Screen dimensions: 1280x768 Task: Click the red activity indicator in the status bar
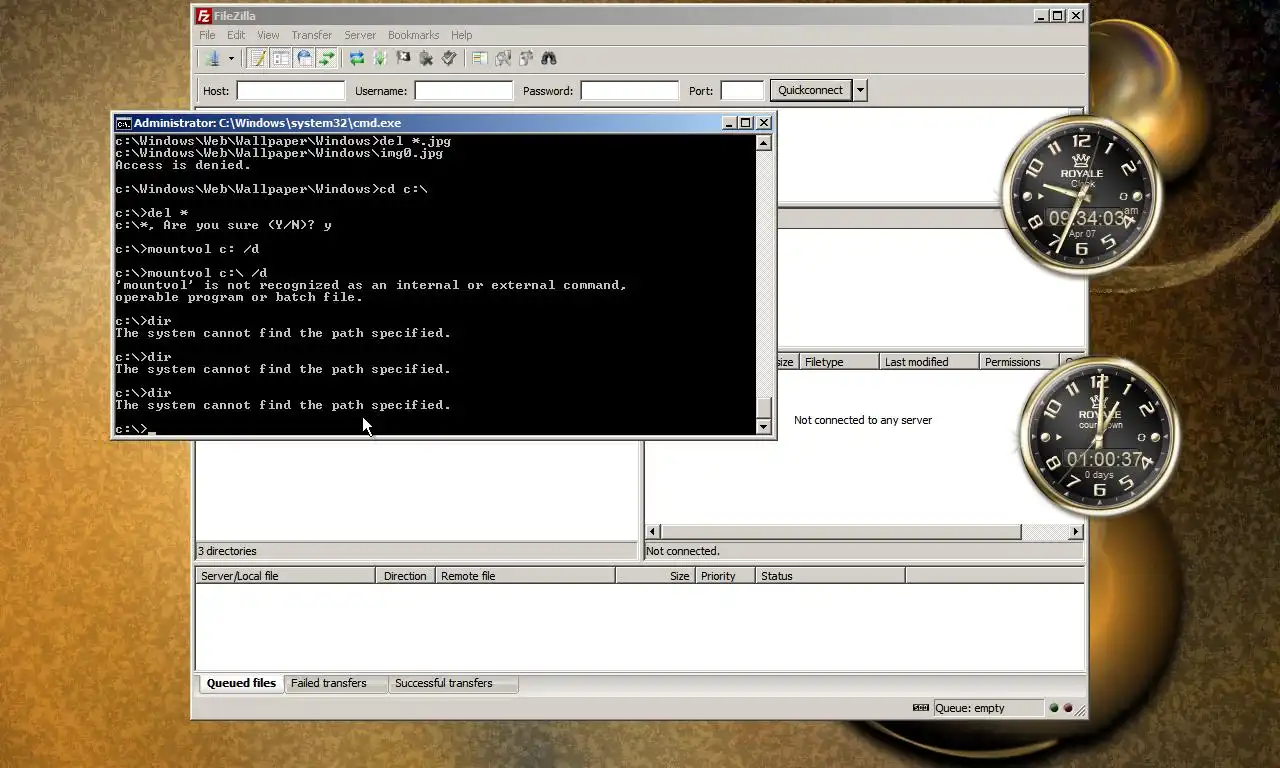(1067, 708)
